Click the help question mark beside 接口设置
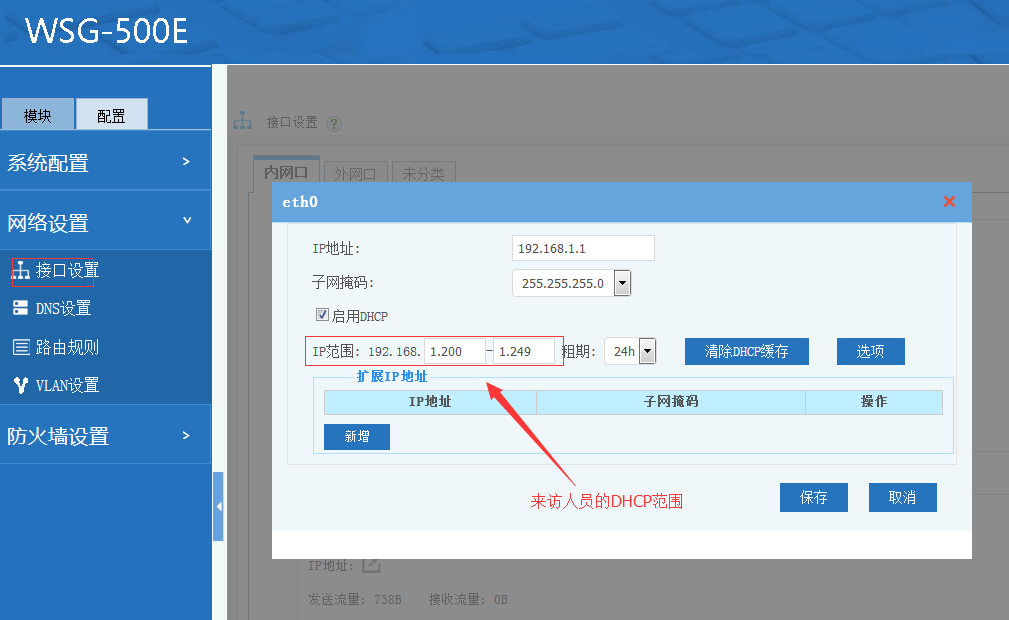 [x=334, y=123]
